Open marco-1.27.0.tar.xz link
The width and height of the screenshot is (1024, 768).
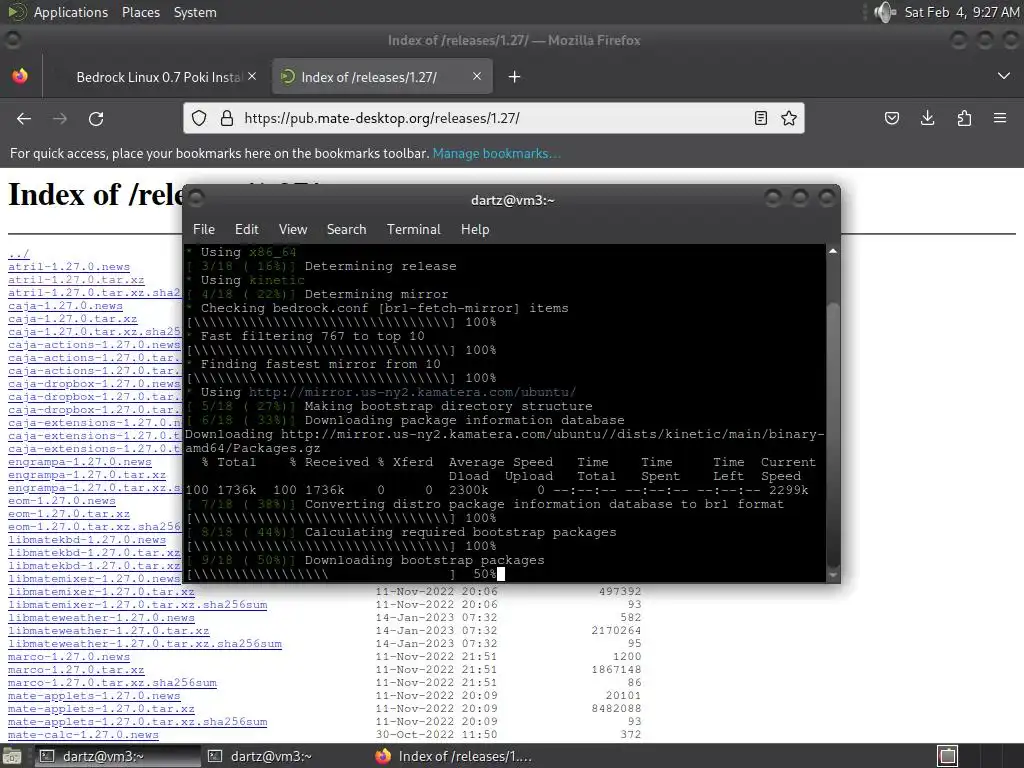pyautogui.click(x=76, y=670)
